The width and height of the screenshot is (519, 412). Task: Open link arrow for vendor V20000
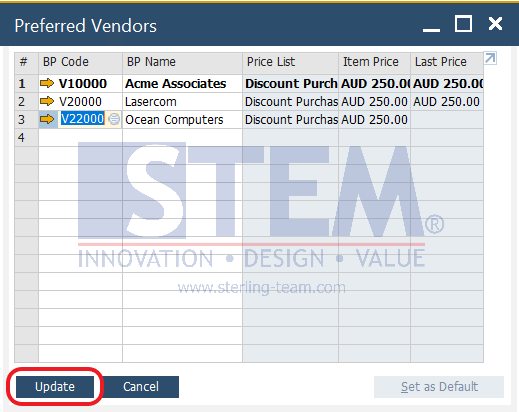[x=47, y=101]
